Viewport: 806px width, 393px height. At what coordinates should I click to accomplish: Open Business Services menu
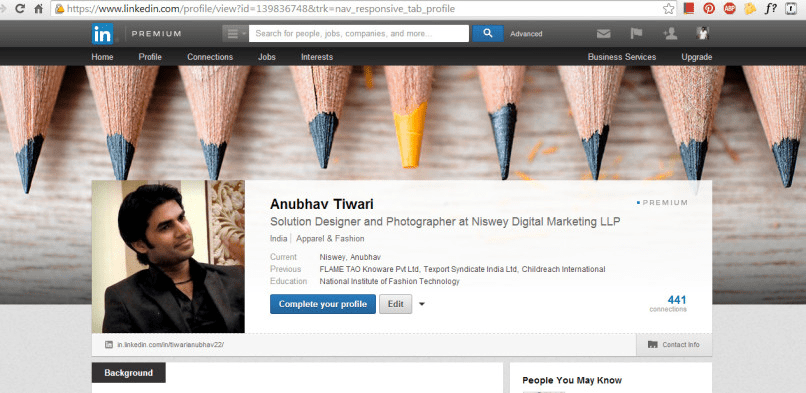(622, 57)
